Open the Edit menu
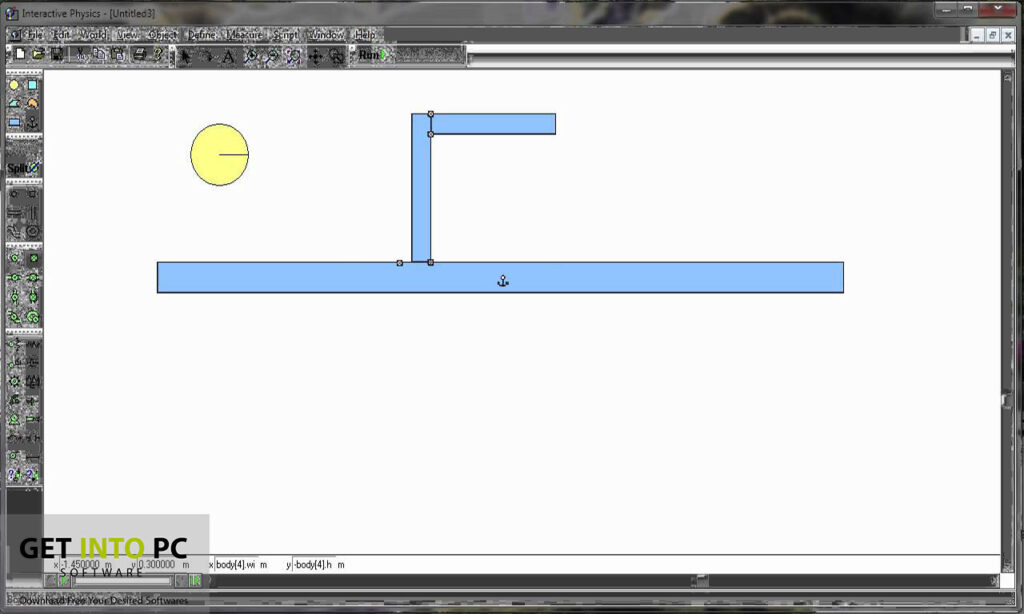The image size is (1024, 614). click(x=62, y=35)
